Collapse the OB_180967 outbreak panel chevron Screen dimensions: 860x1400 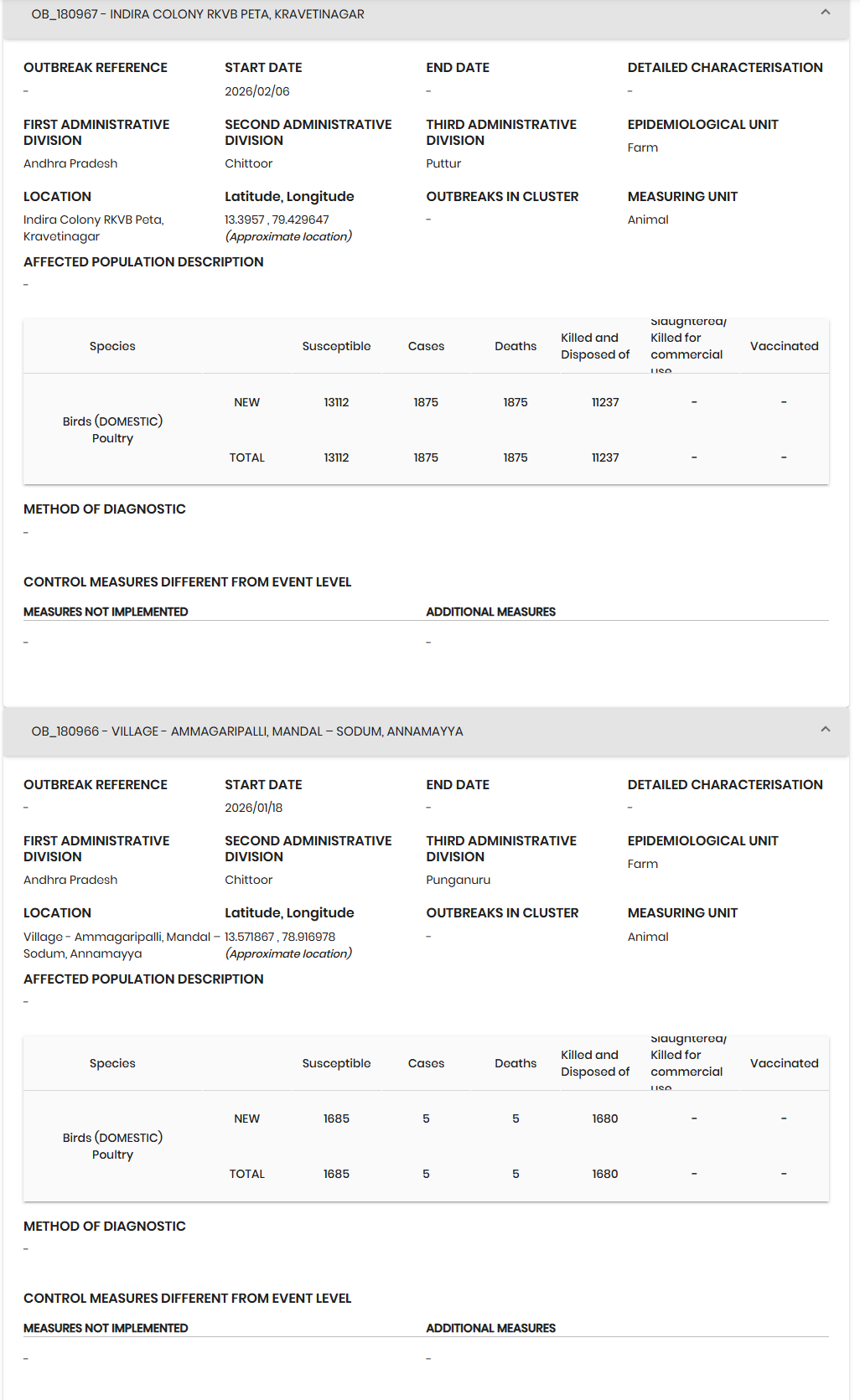pyautogui.click(x=826, y=13)
